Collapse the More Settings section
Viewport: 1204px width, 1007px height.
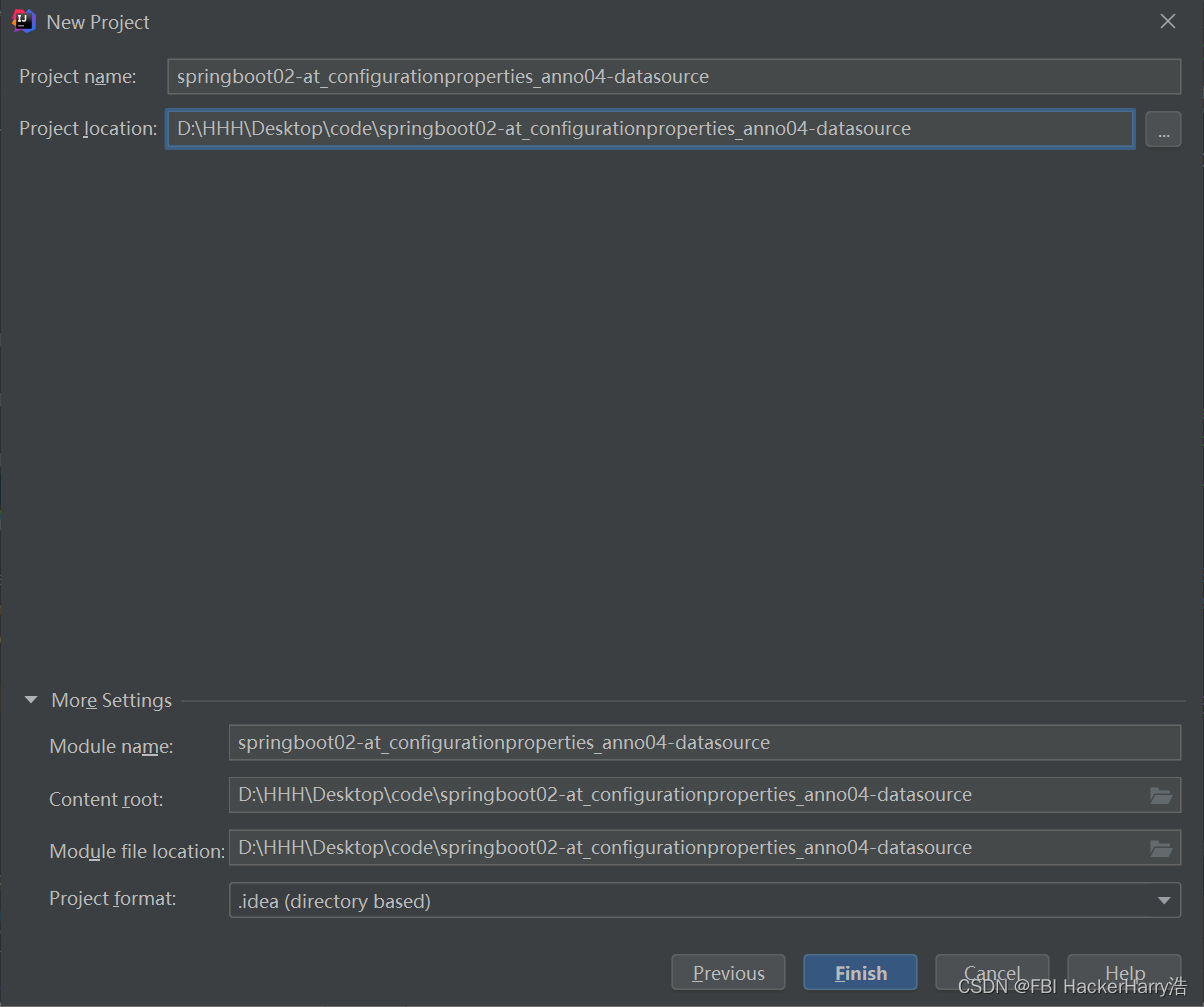point(31,701)
